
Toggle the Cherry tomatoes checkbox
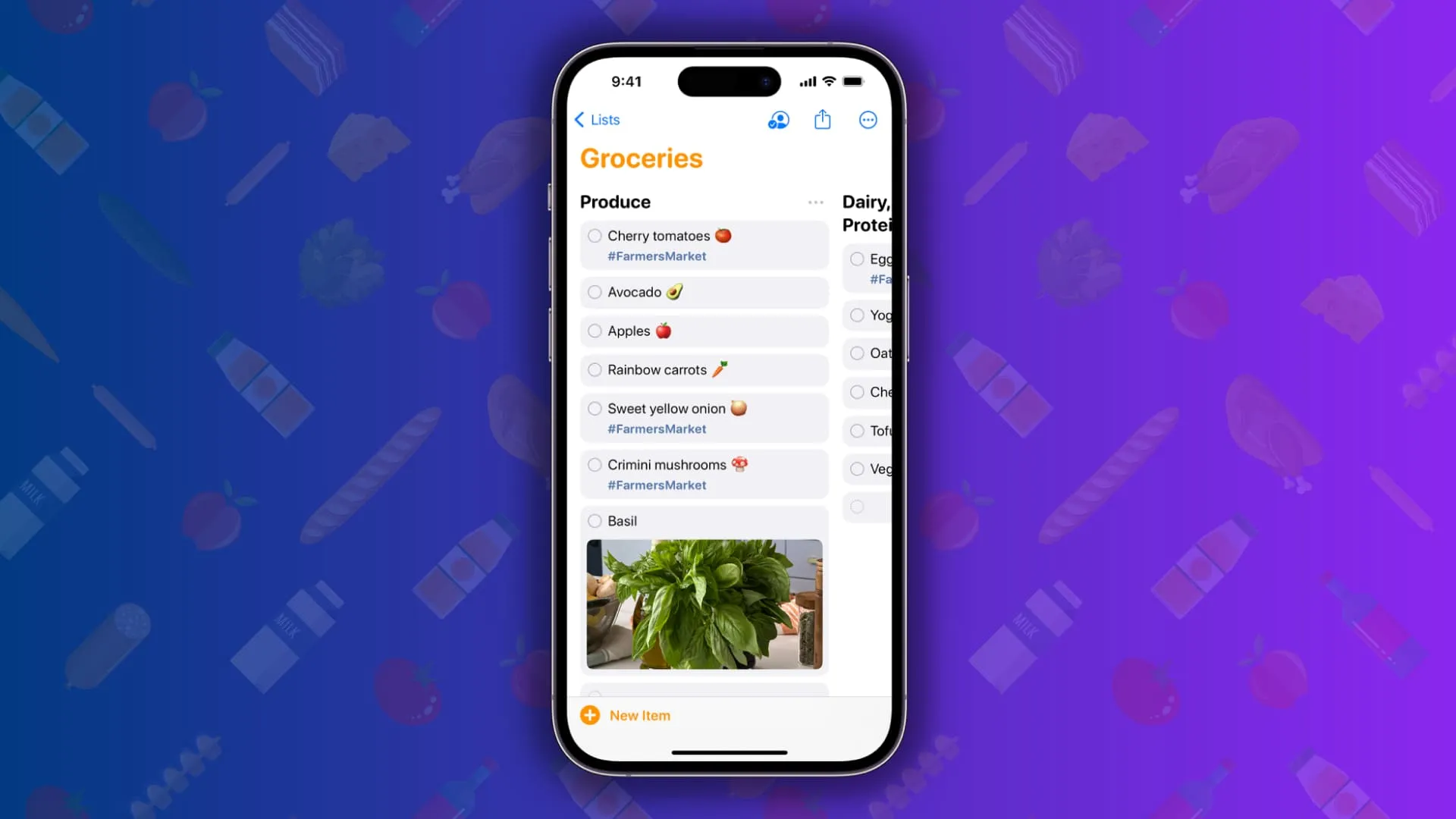595,235
